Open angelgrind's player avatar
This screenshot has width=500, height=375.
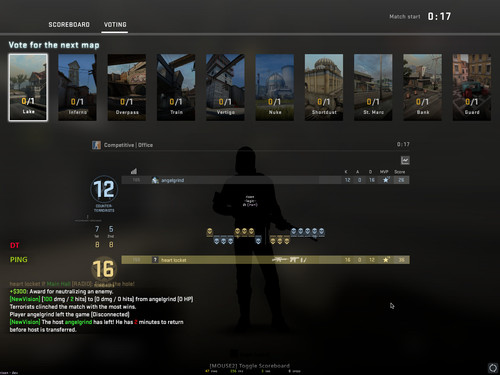click(155, 180)
